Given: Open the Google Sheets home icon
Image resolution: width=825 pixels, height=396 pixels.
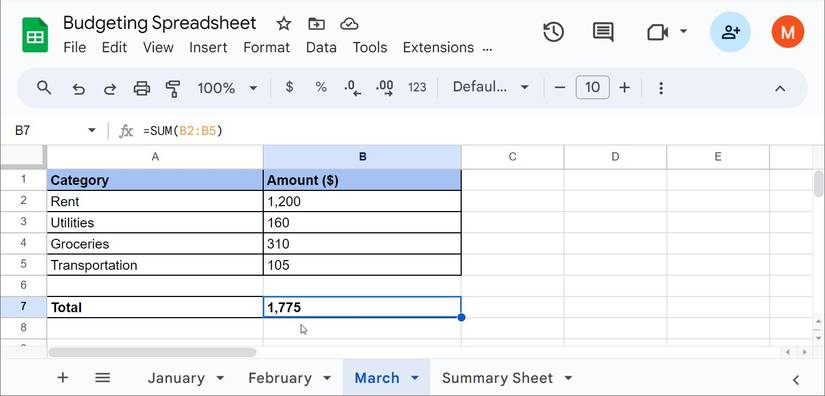Looking at the screenshot, I should 35,35.
